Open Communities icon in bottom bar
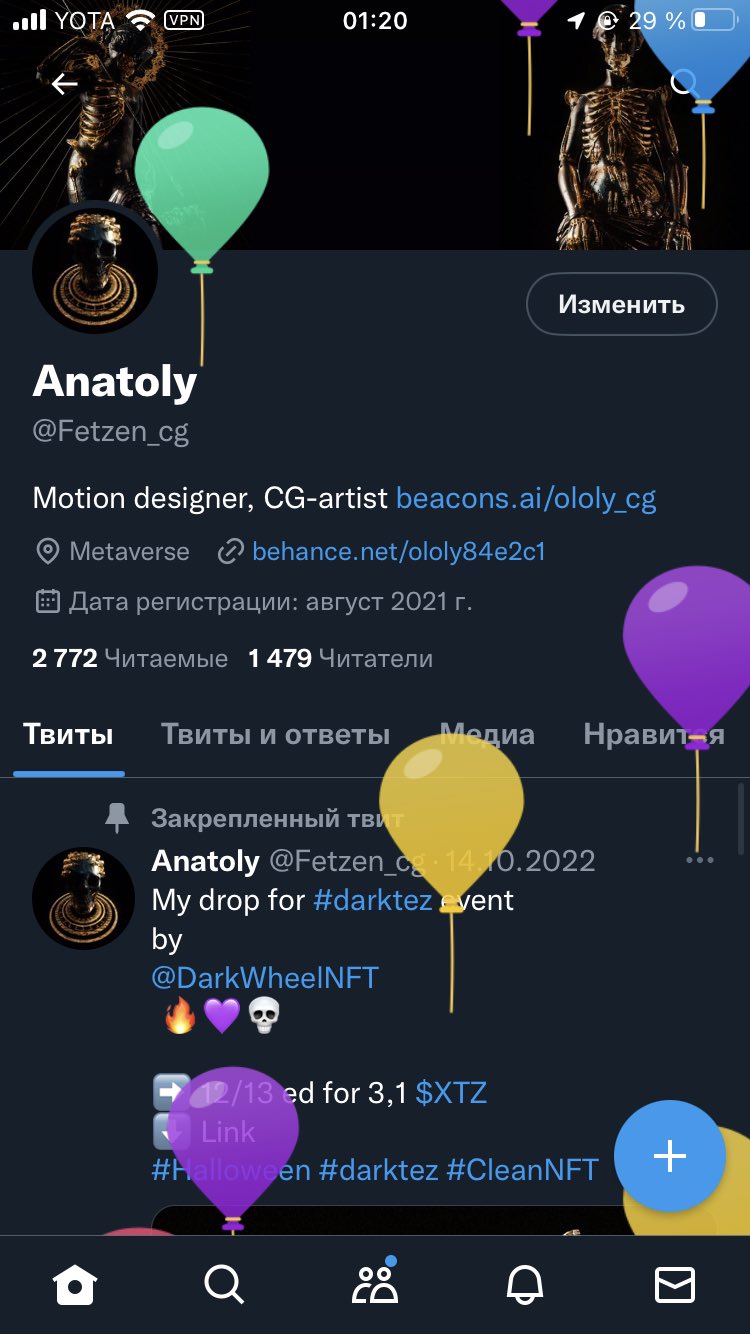750x1334 pixels. click(375, 1283)
